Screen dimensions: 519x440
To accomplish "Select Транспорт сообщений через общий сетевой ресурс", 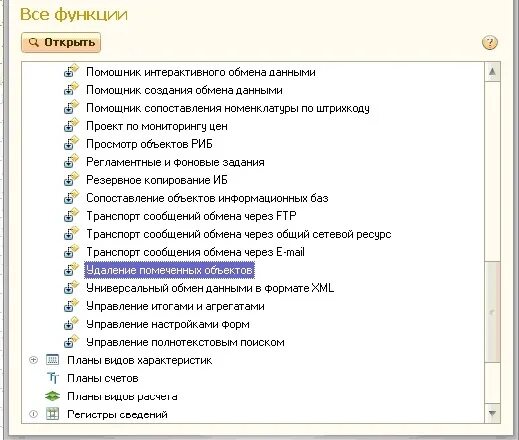I will tap(239, 234).
